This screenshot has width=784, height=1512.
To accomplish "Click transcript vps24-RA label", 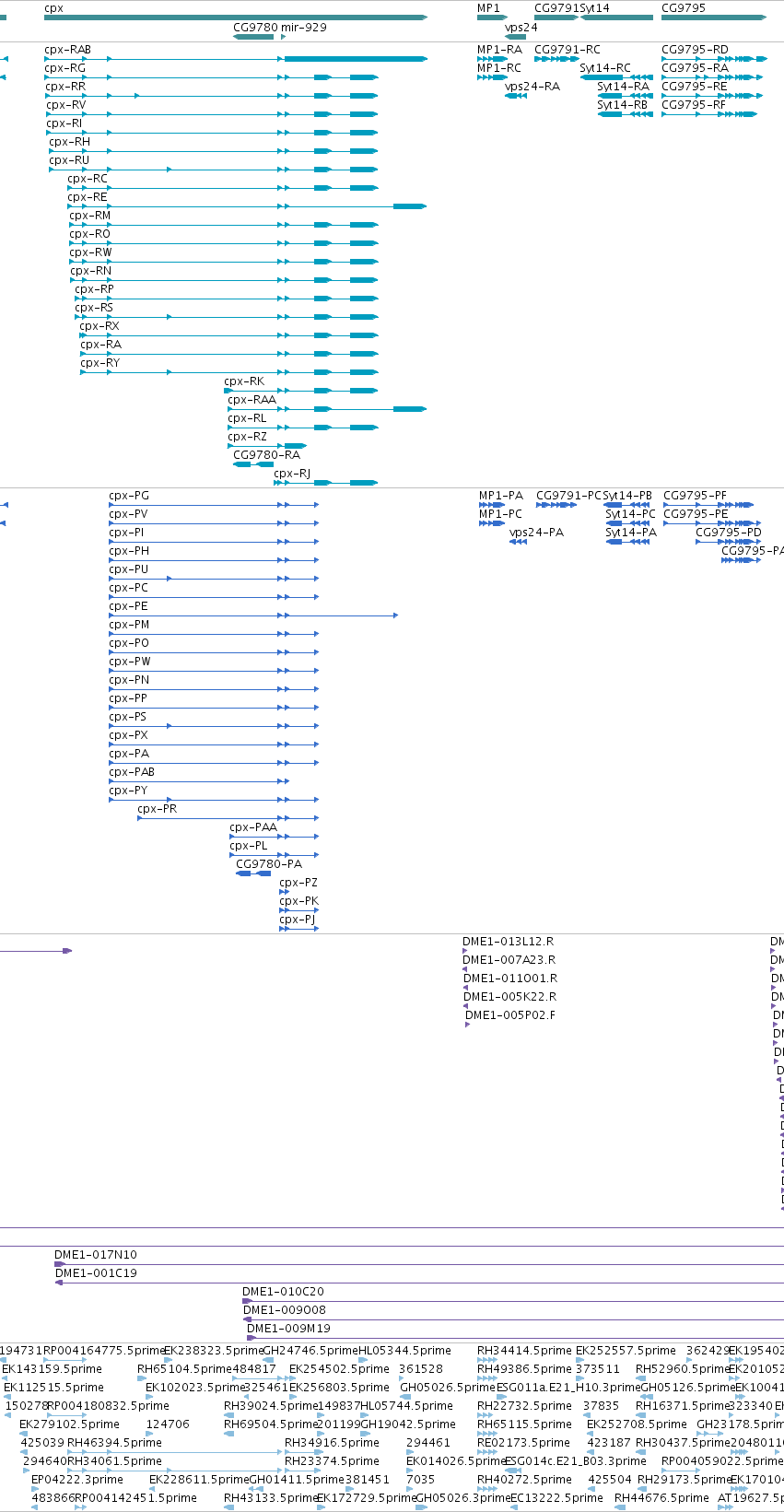I will [532, 87].
